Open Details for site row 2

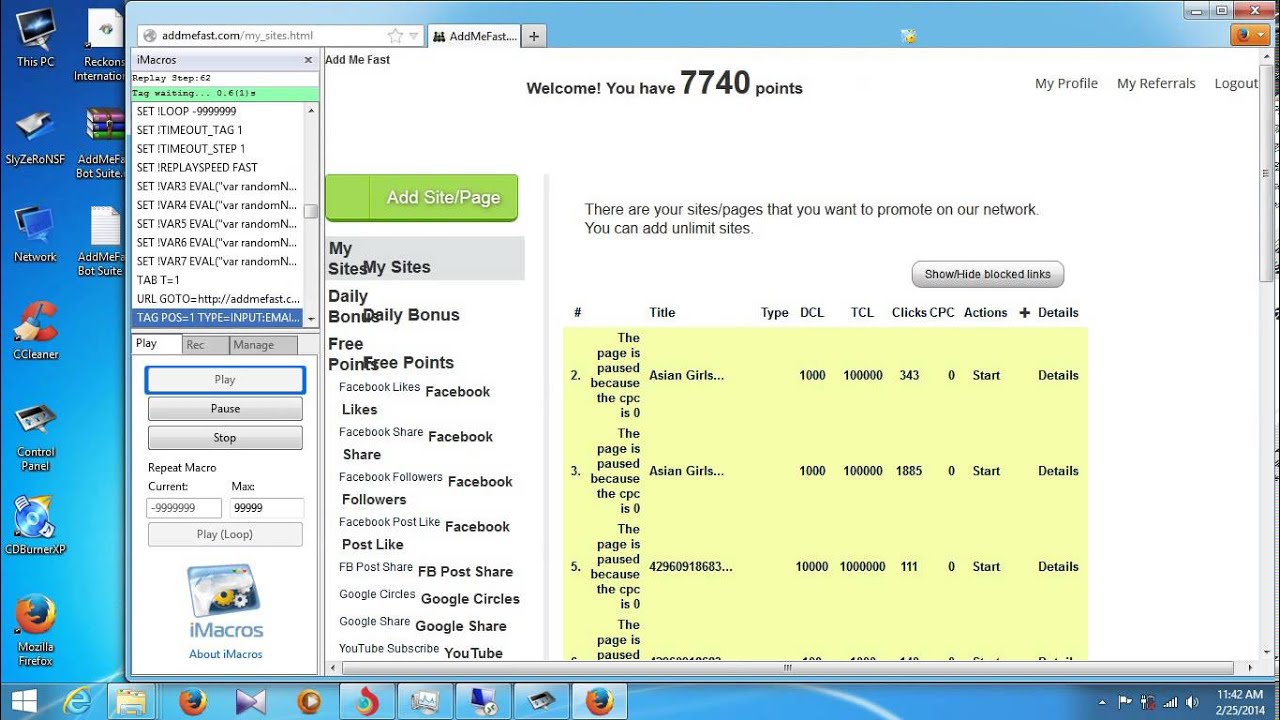(x=1058, y=376)
